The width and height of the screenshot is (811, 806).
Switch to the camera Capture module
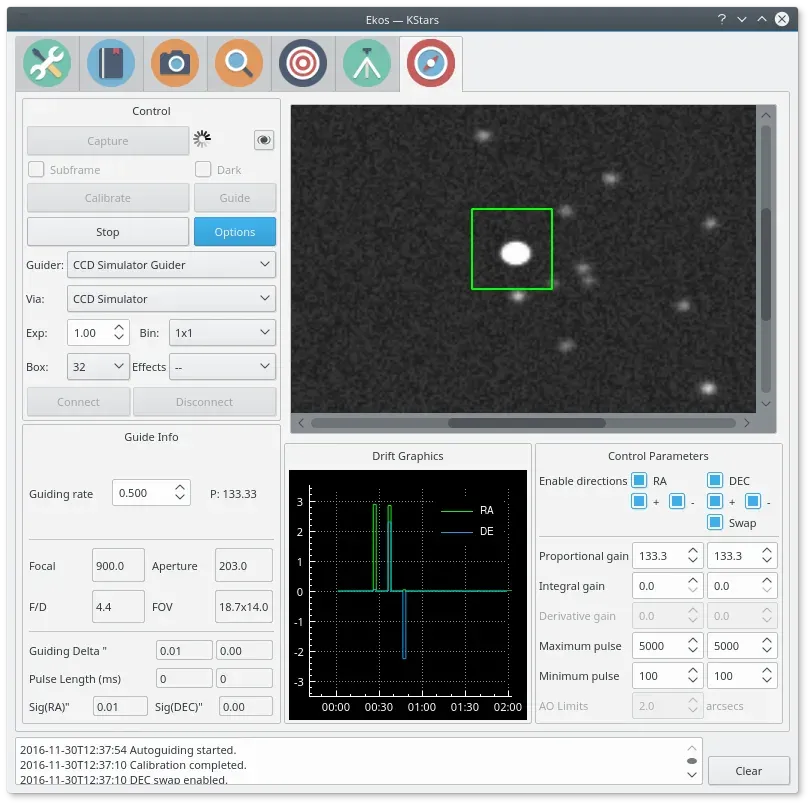pyautogui.click(x=175, y=63)
